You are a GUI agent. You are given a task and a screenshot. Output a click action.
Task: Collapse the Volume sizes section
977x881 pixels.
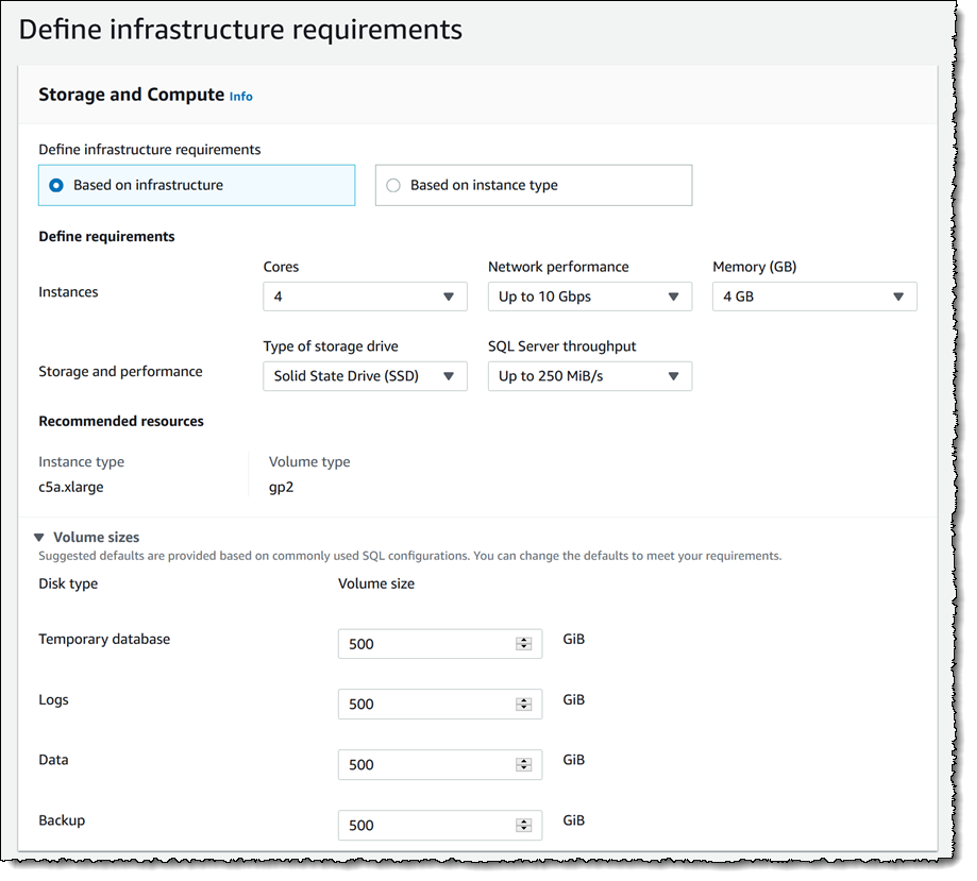[x=40, y=537]
